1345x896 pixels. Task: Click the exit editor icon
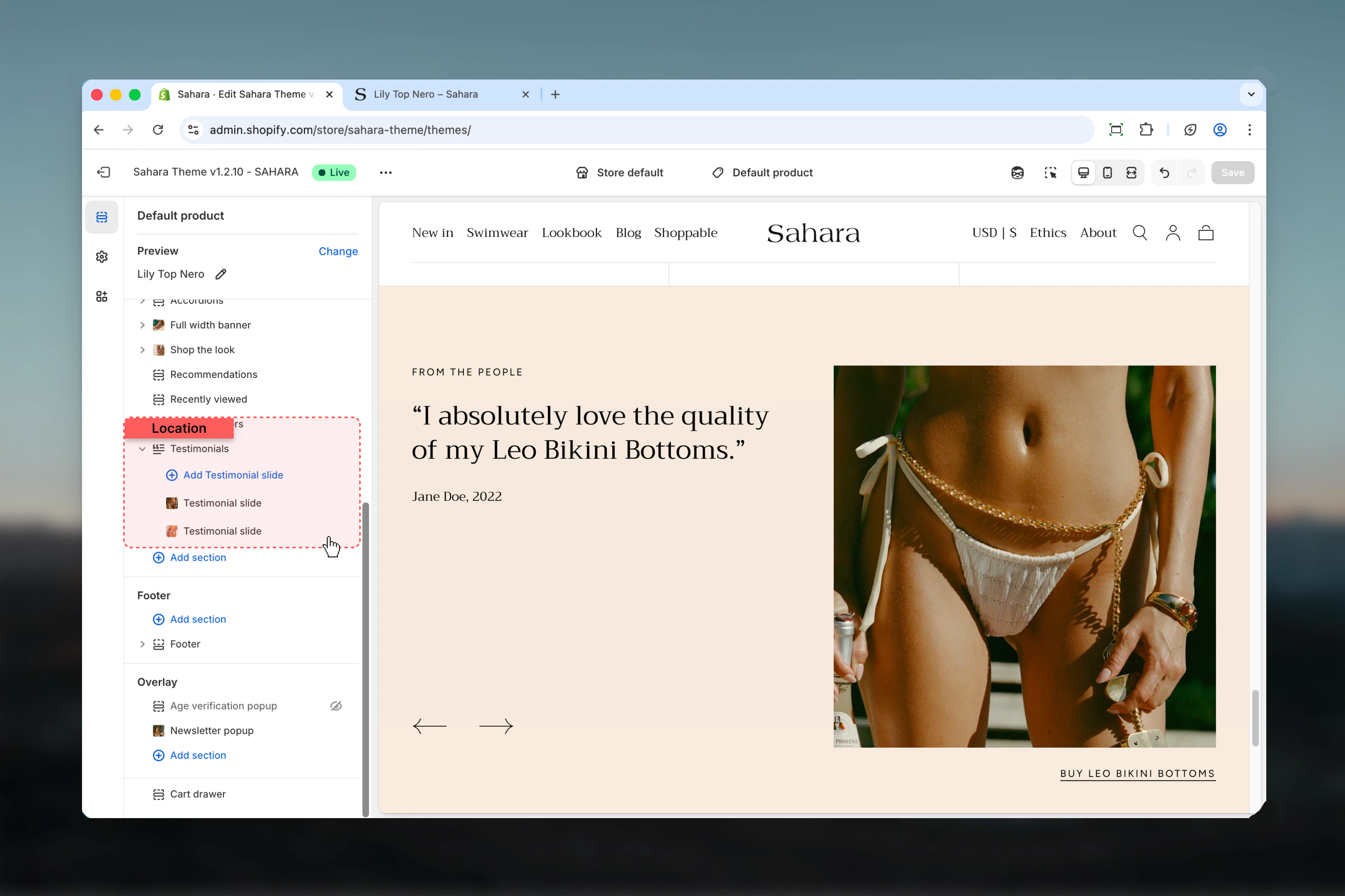tap(103, 172)
